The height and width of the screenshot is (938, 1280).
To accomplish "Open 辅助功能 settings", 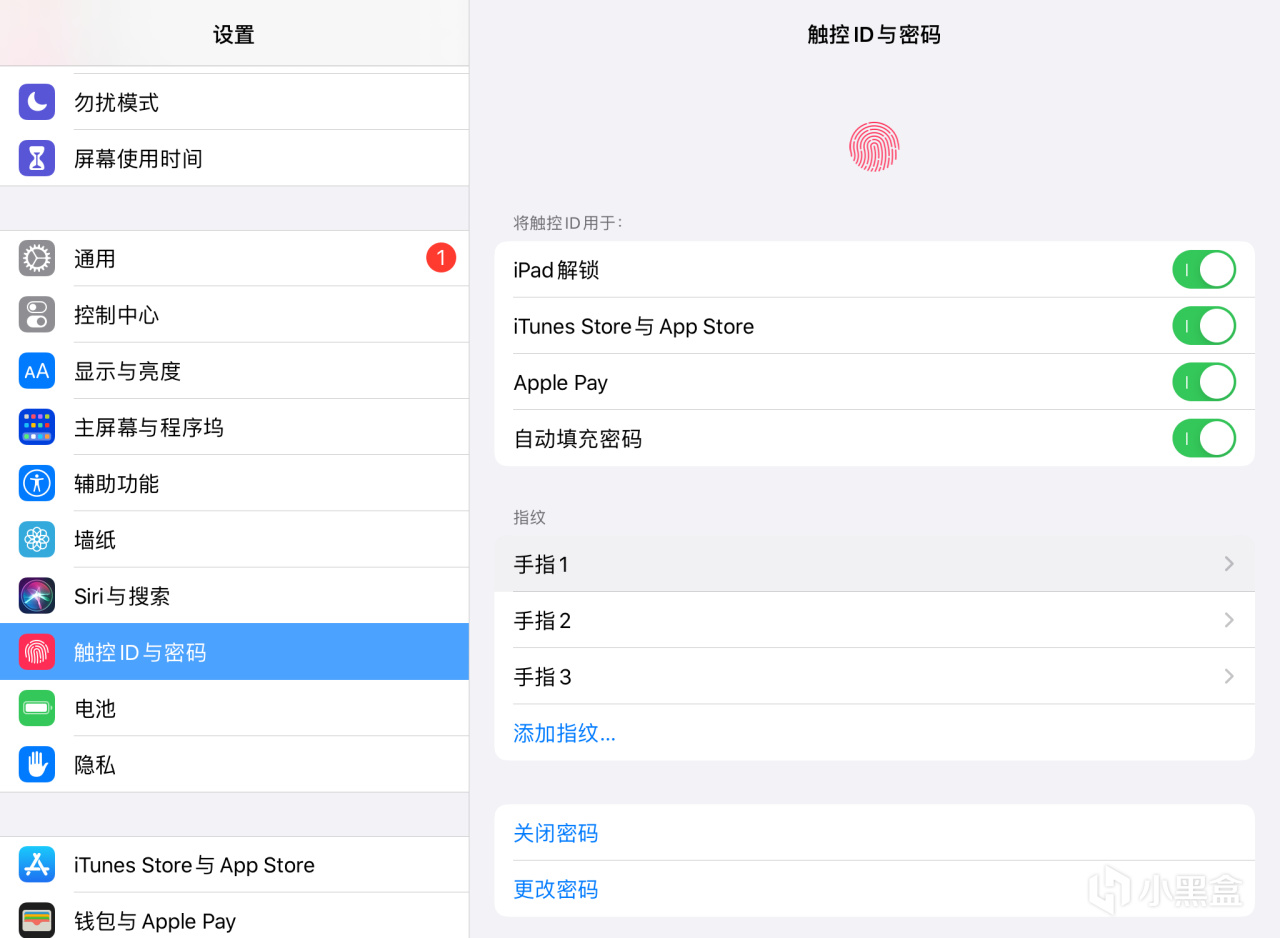I will point(234,483).
